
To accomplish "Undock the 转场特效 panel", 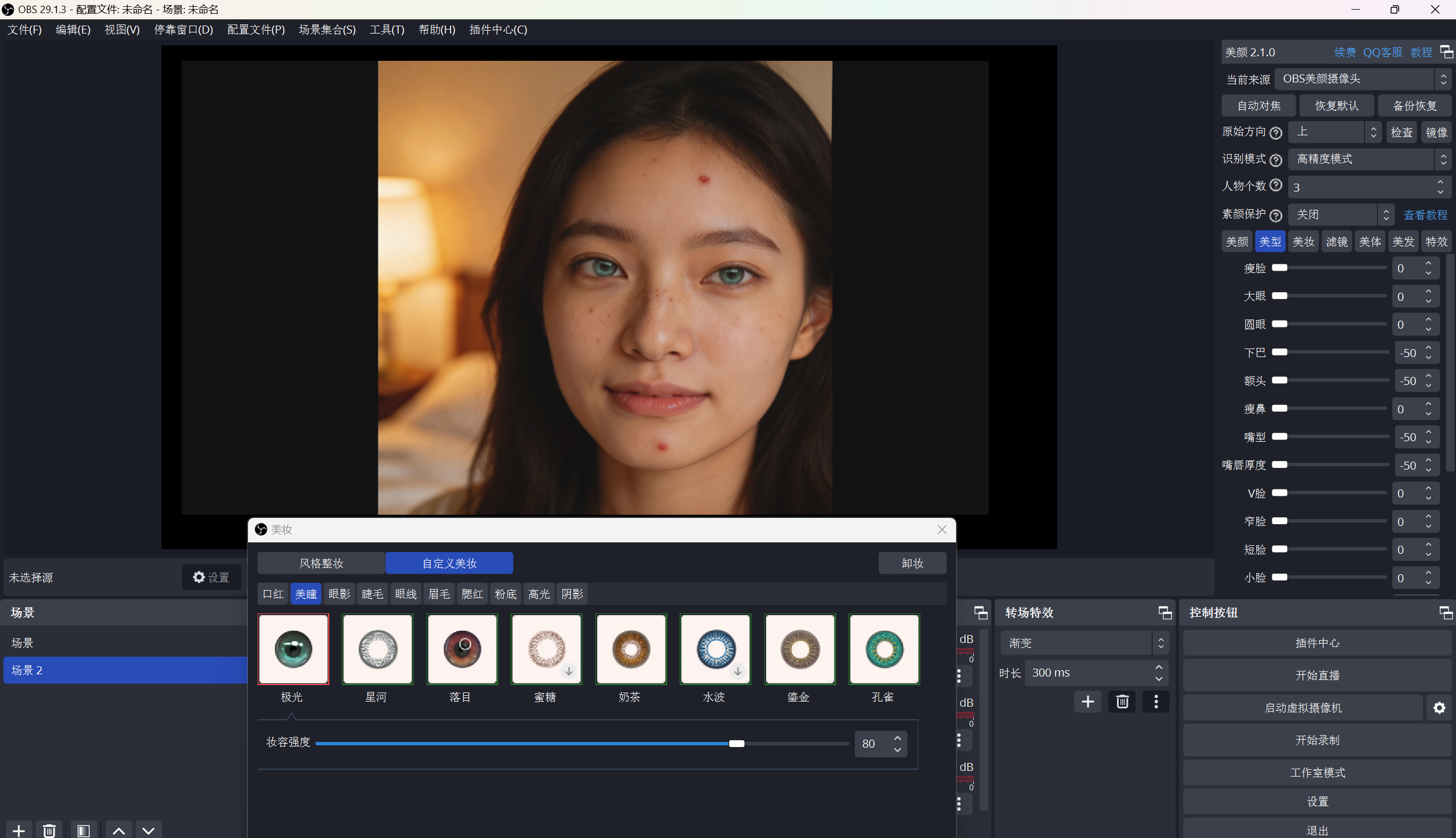I will 1164,613.
